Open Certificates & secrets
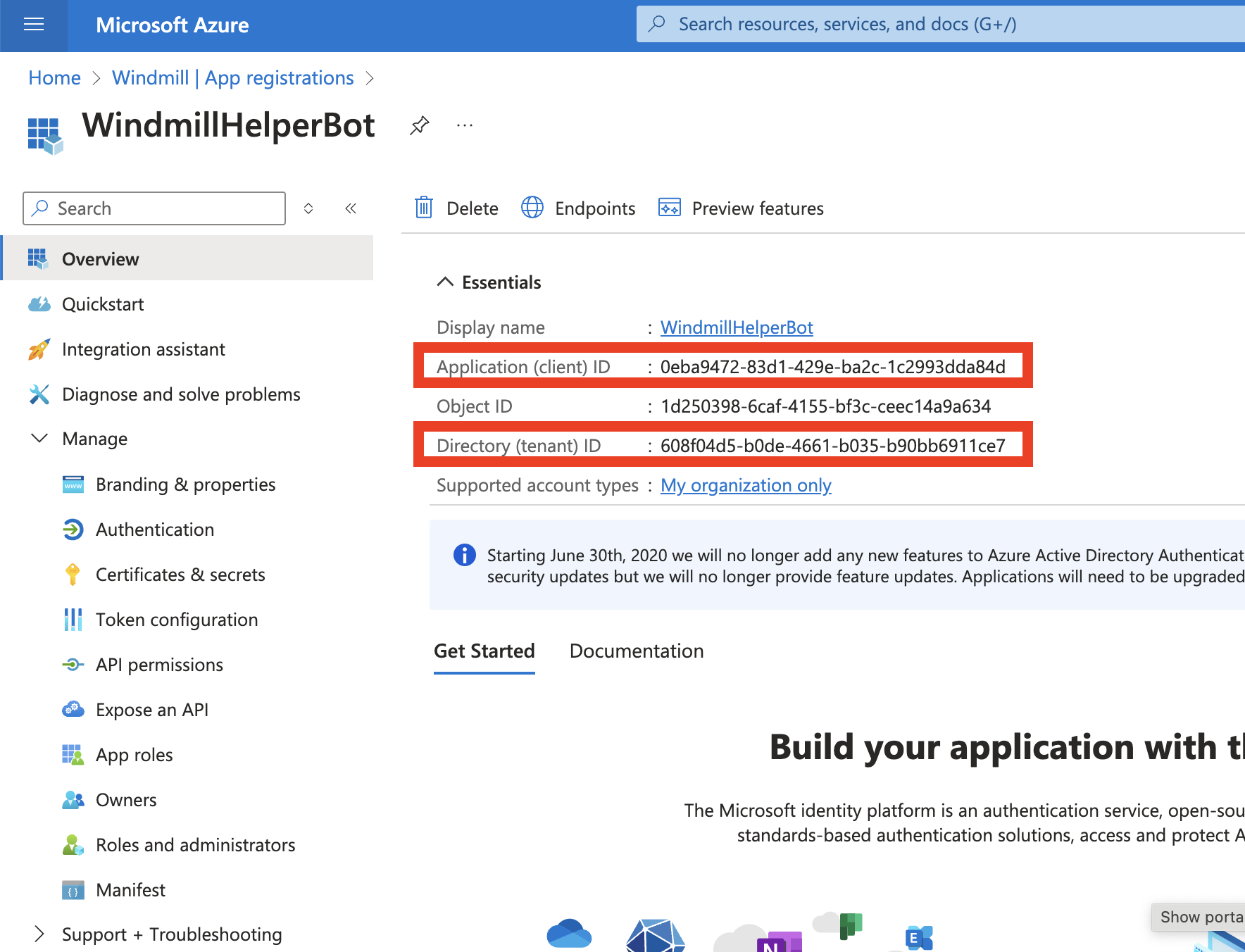Screen dimensions: 1245x952 (180, 574)
